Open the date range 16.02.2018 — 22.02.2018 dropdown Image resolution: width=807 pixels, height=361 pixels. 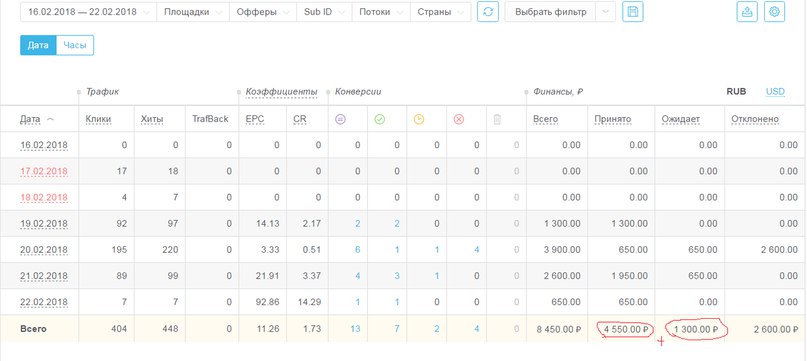(89, 12)
